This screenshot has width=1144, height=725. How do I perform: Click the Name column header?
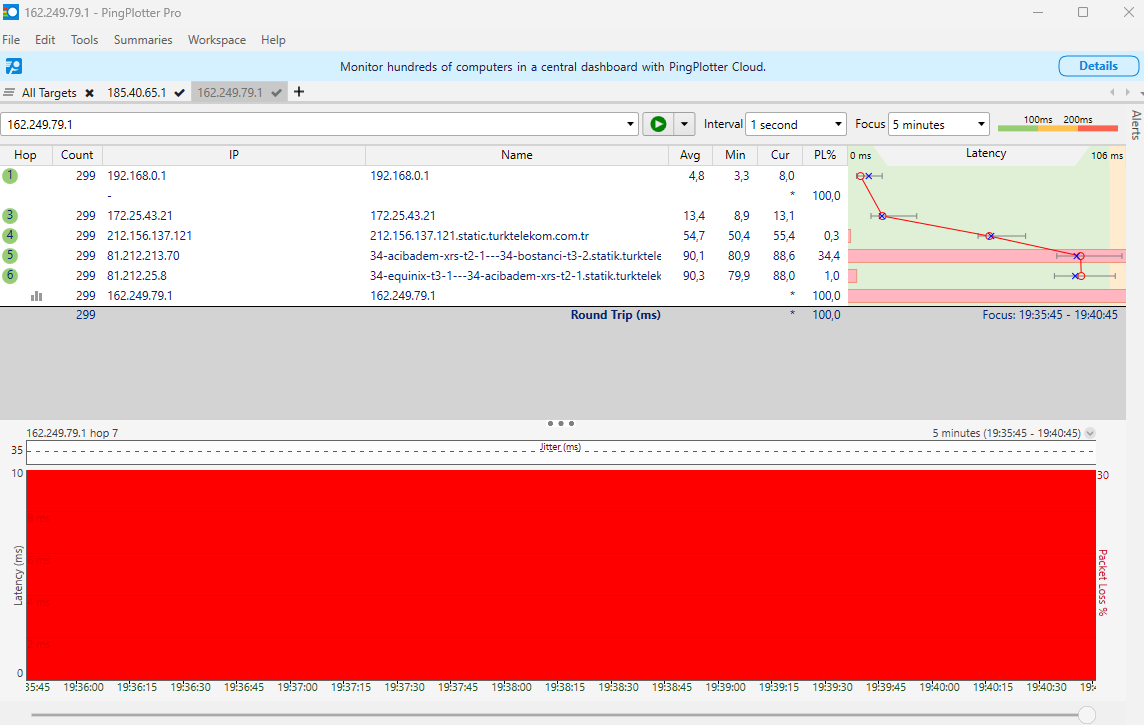click(517, 155)
